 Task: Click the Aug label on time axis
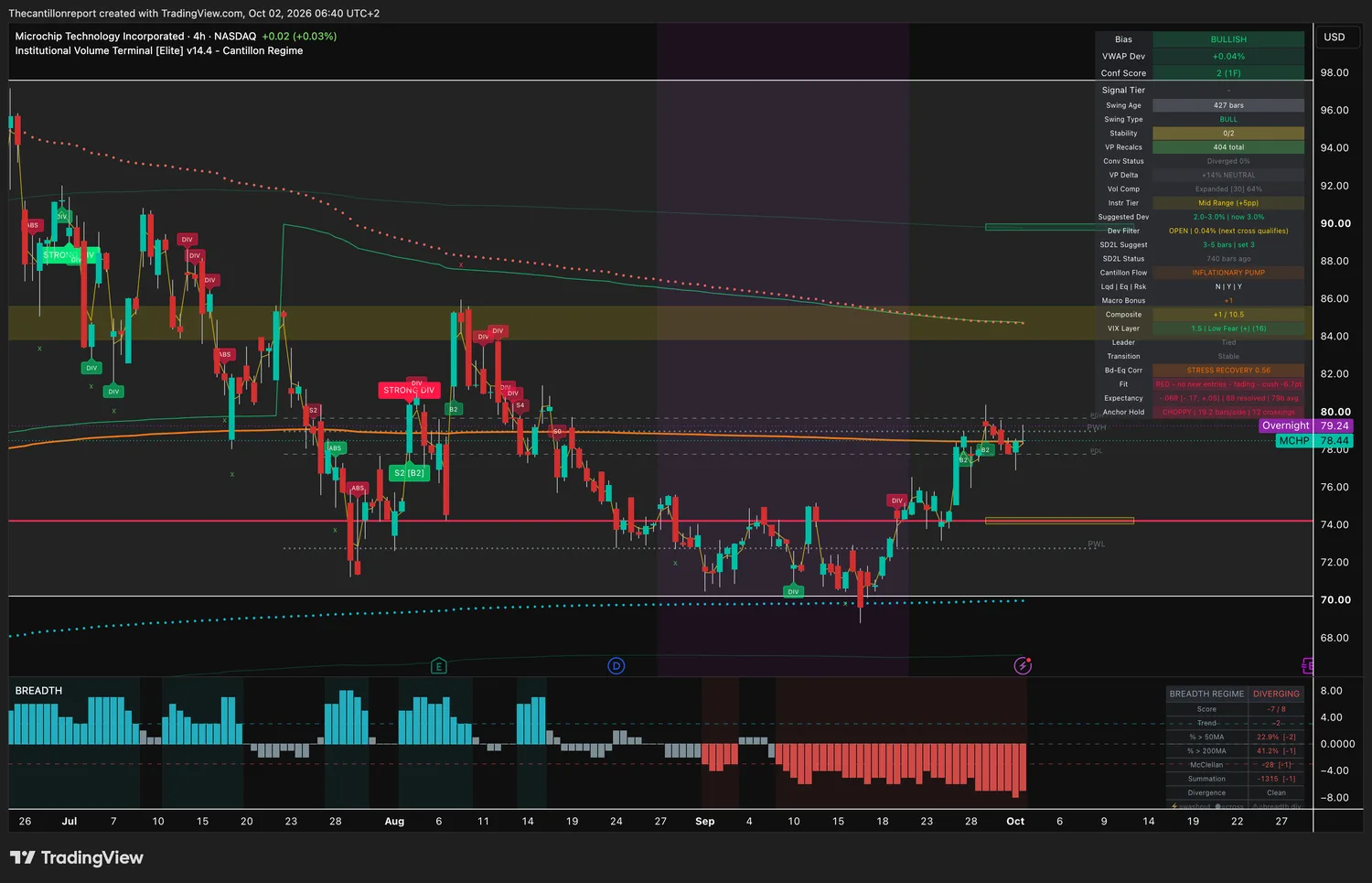pyautogui.click(x=394, y=822)
